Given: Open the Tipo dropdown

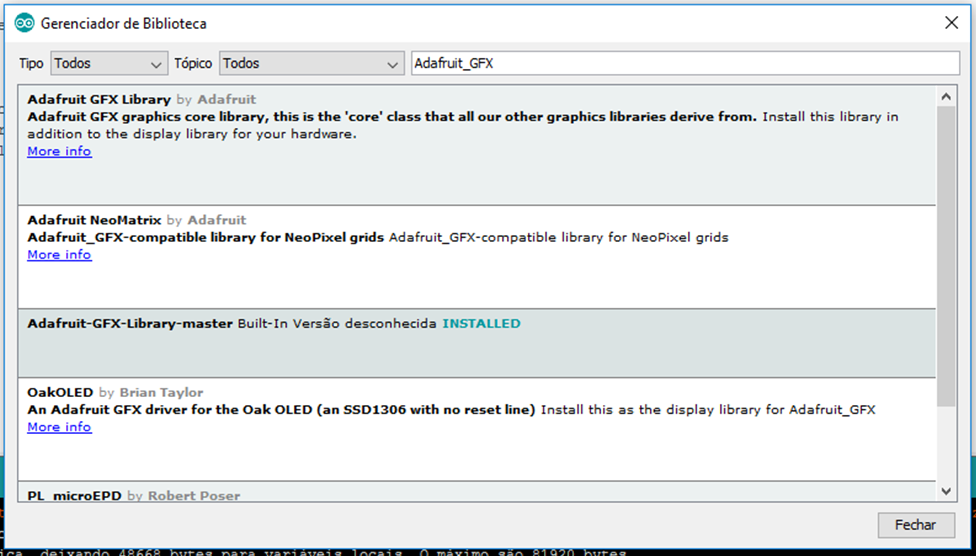Looking at the screenshot, I should (x=109, y=64).
